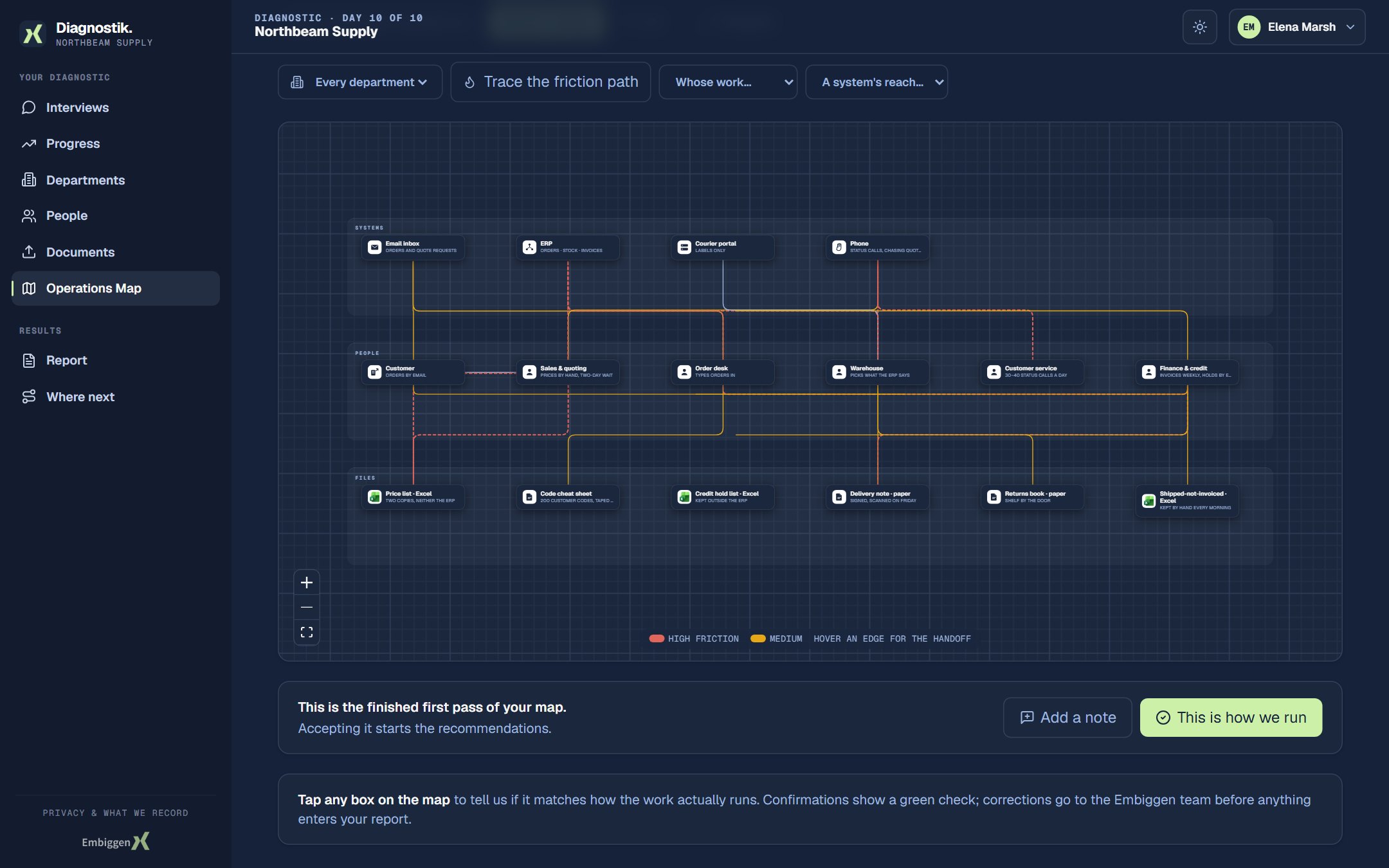Screen dimensions: 1389x868
Task: Open the Shipped-not-invoiced Excel node
Action: pyautogui.click(x=1187, y=500)
